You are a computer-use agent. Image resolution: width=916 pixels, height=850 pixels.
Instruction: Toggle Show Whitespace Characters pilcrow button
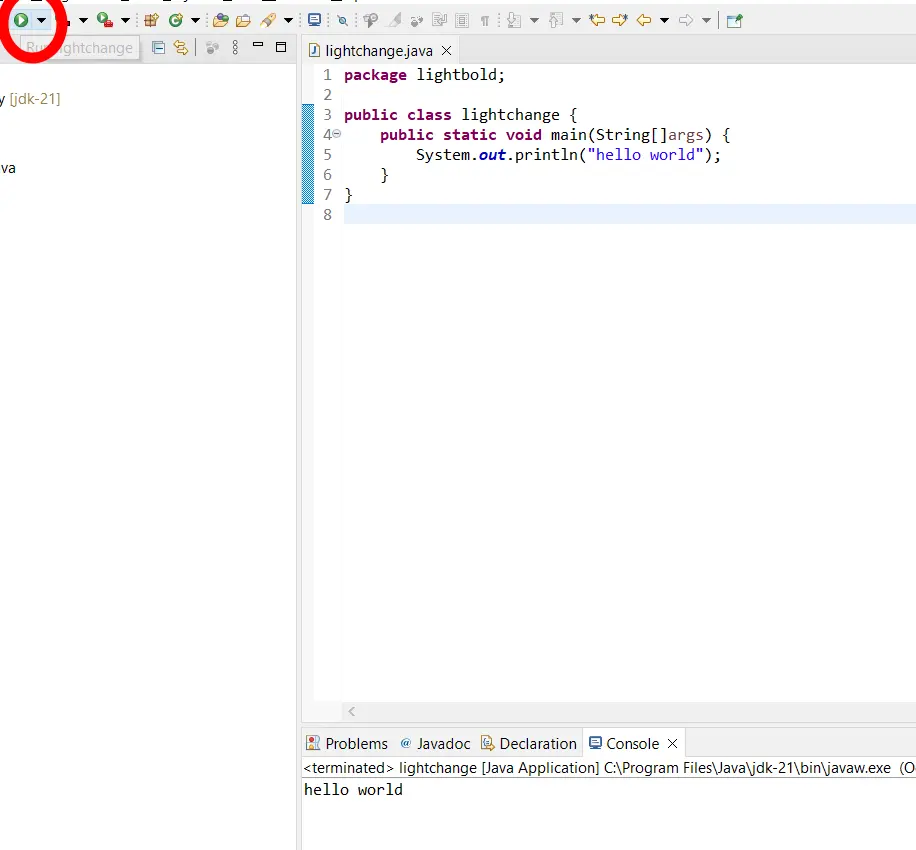click(485, 20)
